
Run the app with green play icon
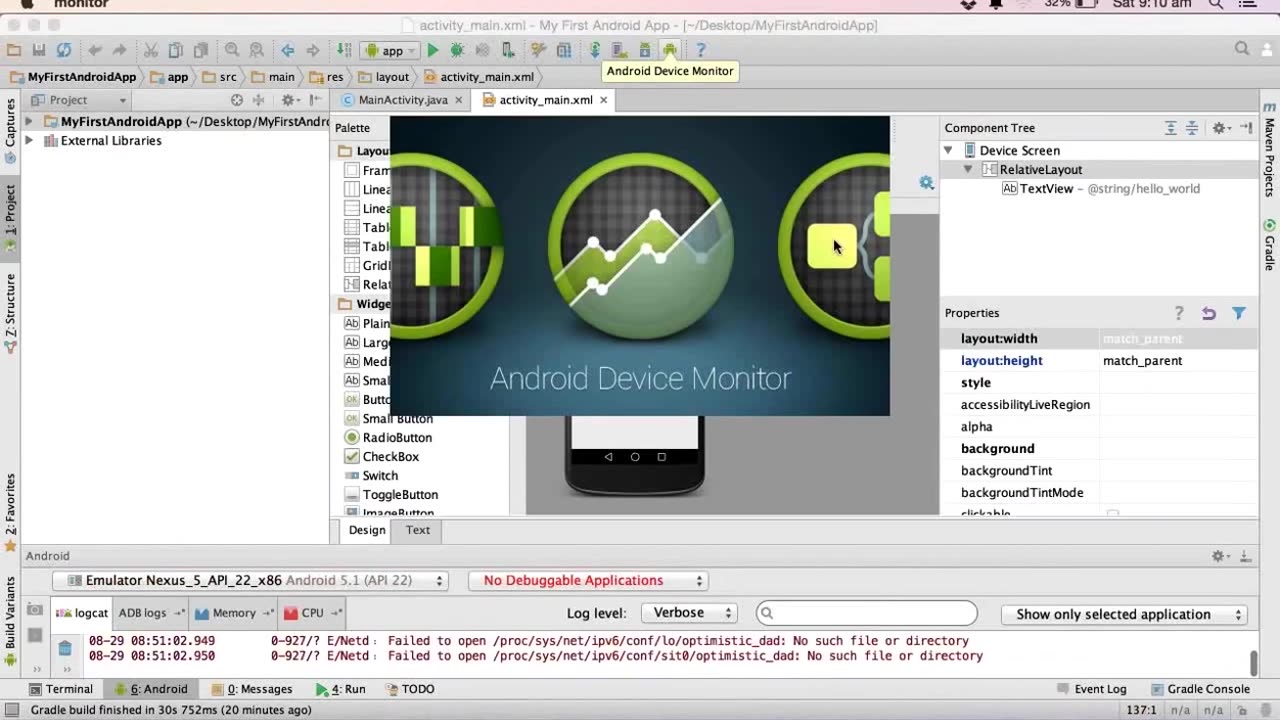click(433, 50)
